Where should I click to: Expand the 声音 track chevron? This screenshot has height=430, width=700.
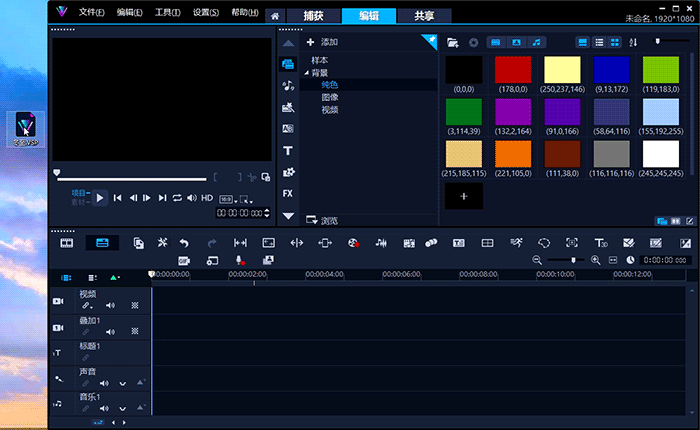pos(123,383)
